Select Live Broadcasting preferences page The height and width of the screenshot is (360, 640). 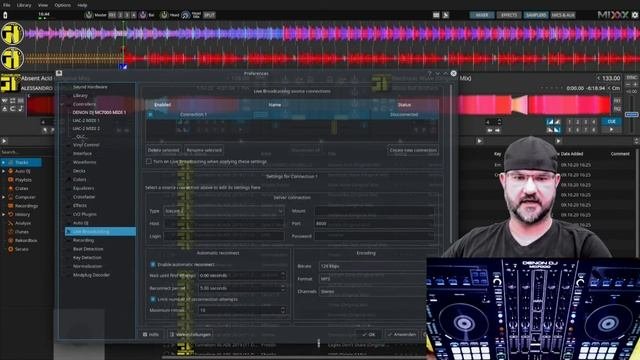100,231
